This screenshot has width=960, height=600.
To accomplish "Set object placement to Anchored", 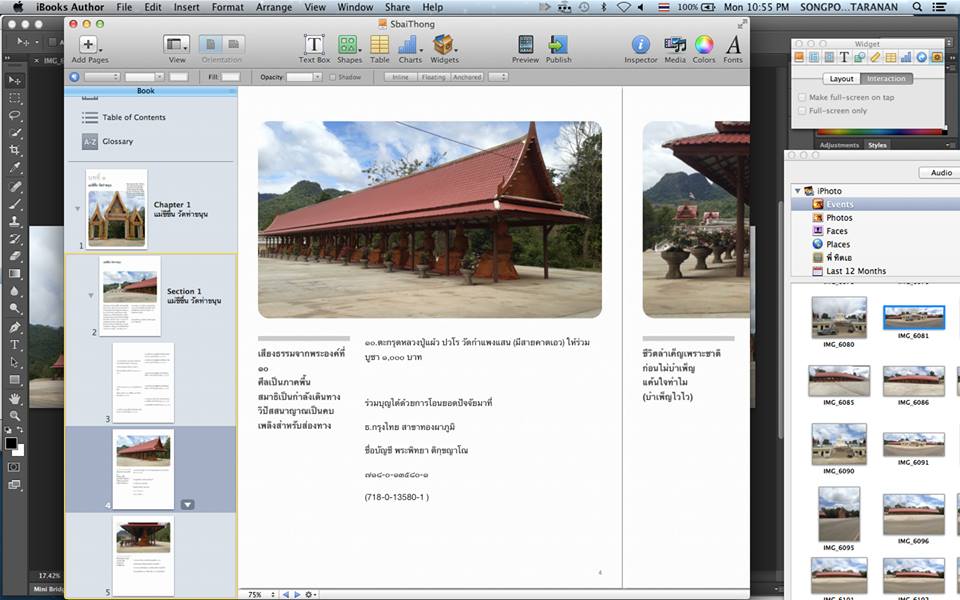I will 467,77.
